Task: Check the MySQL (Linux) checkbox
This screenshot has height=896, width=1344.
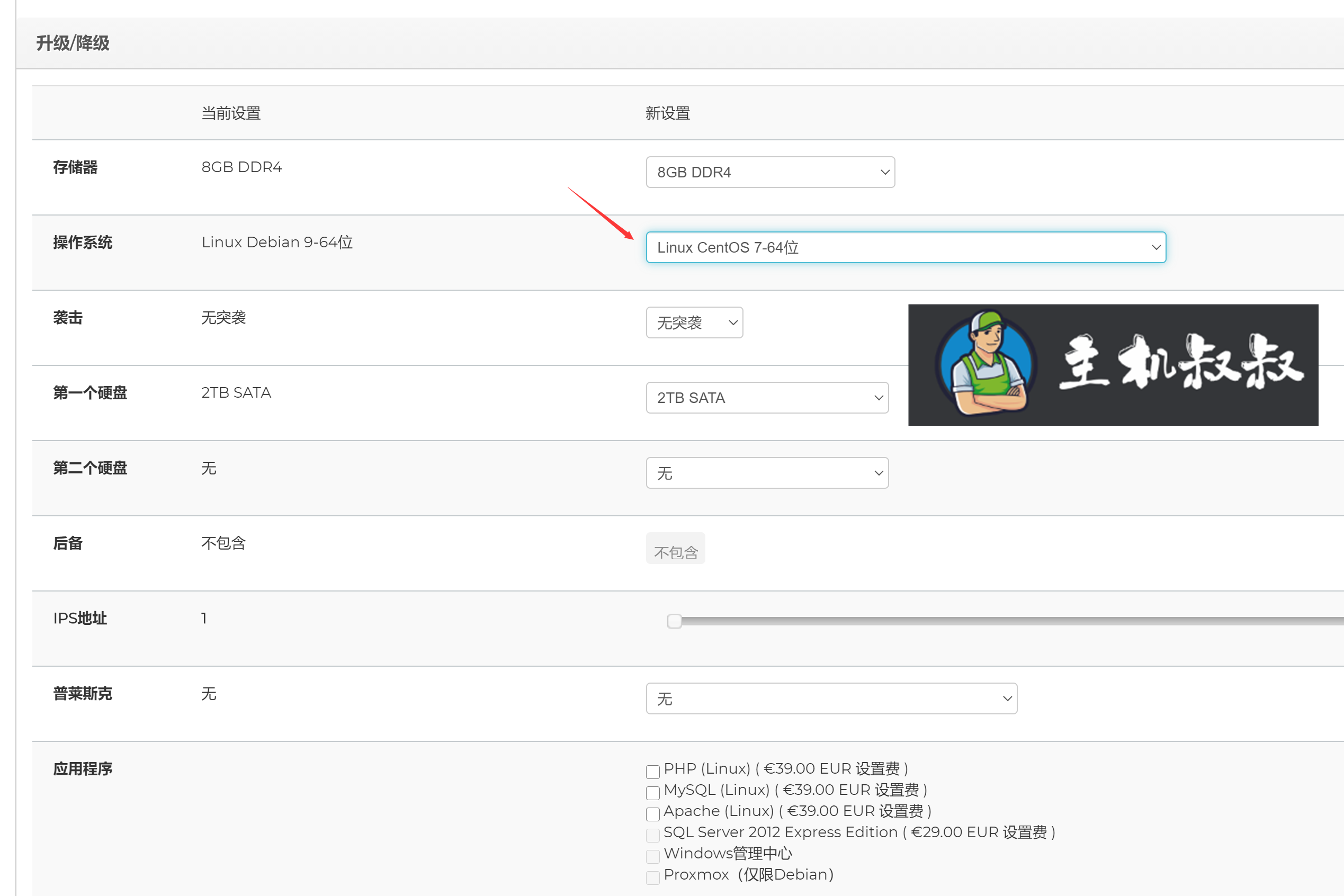Action: click(x=652, y=793)
